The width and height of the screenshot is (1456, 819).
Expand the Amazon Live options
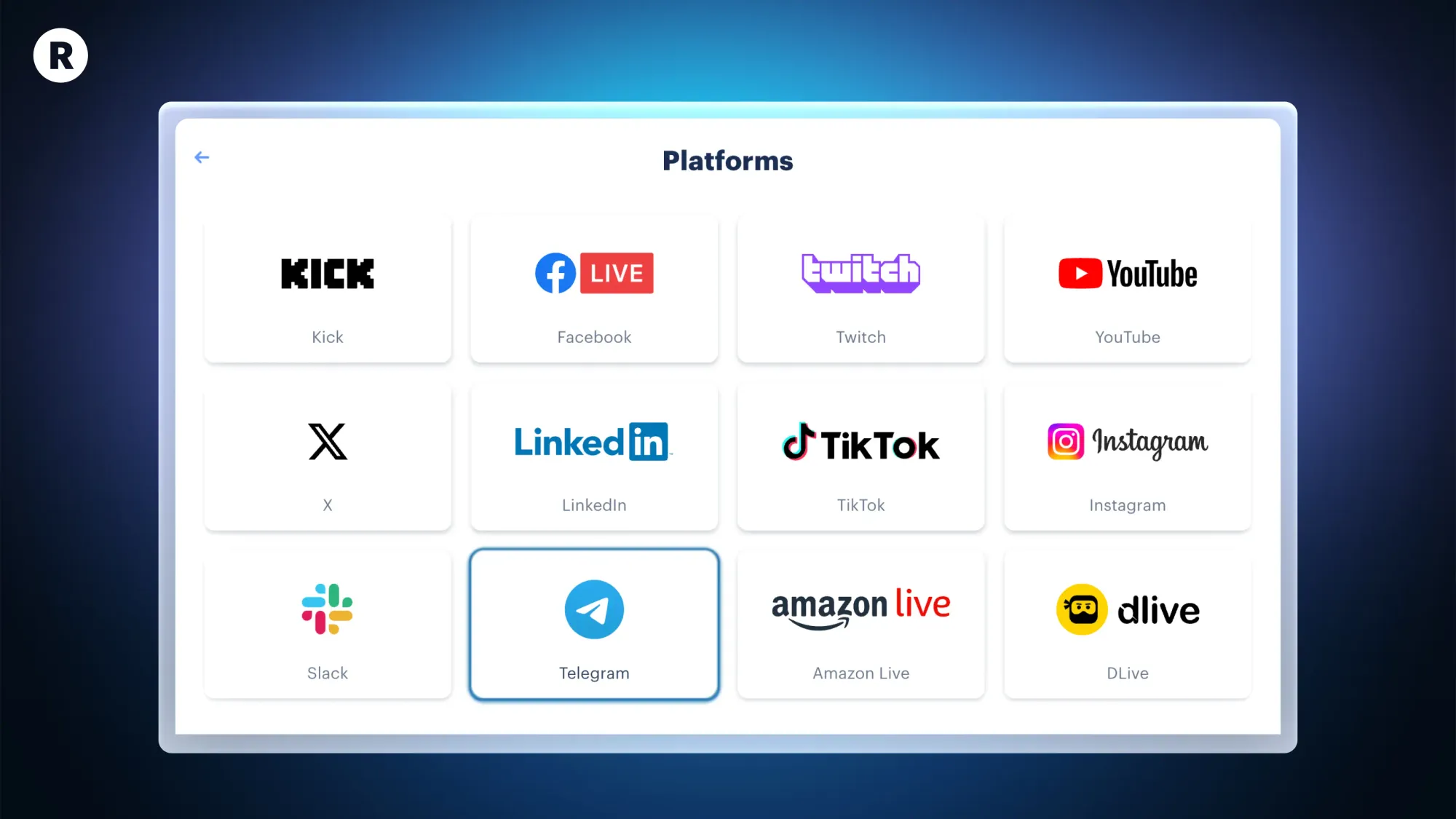point(861,624)
